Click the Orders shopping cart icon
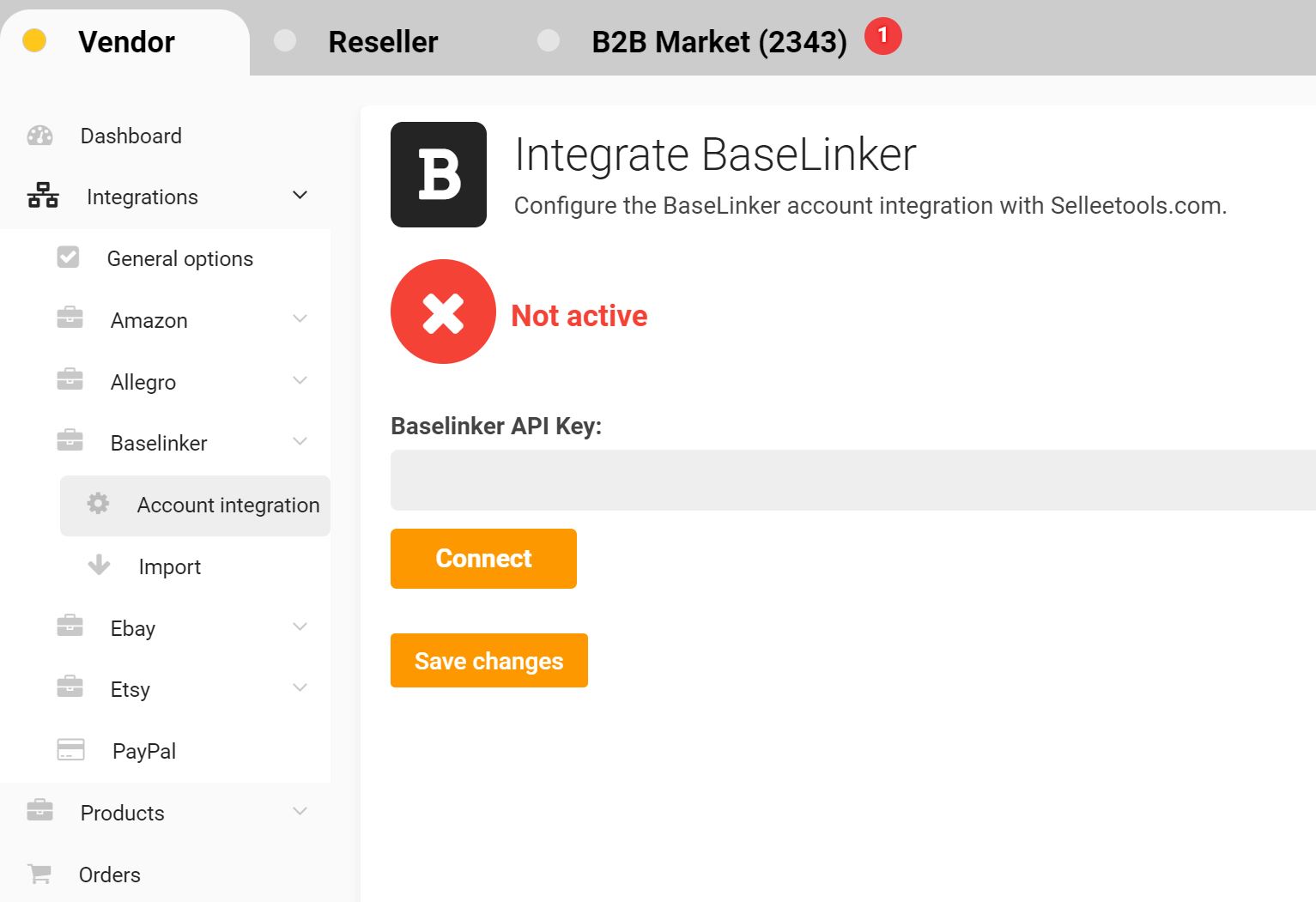This screenshot has width=1316, height=902. coord(39,874)
